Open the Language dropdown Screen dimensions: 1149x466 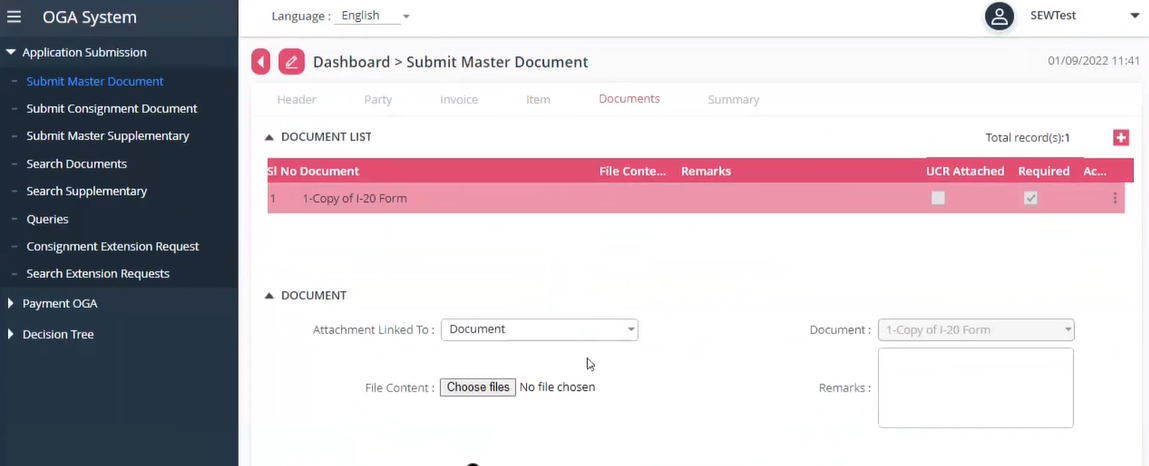click(375, 16)
